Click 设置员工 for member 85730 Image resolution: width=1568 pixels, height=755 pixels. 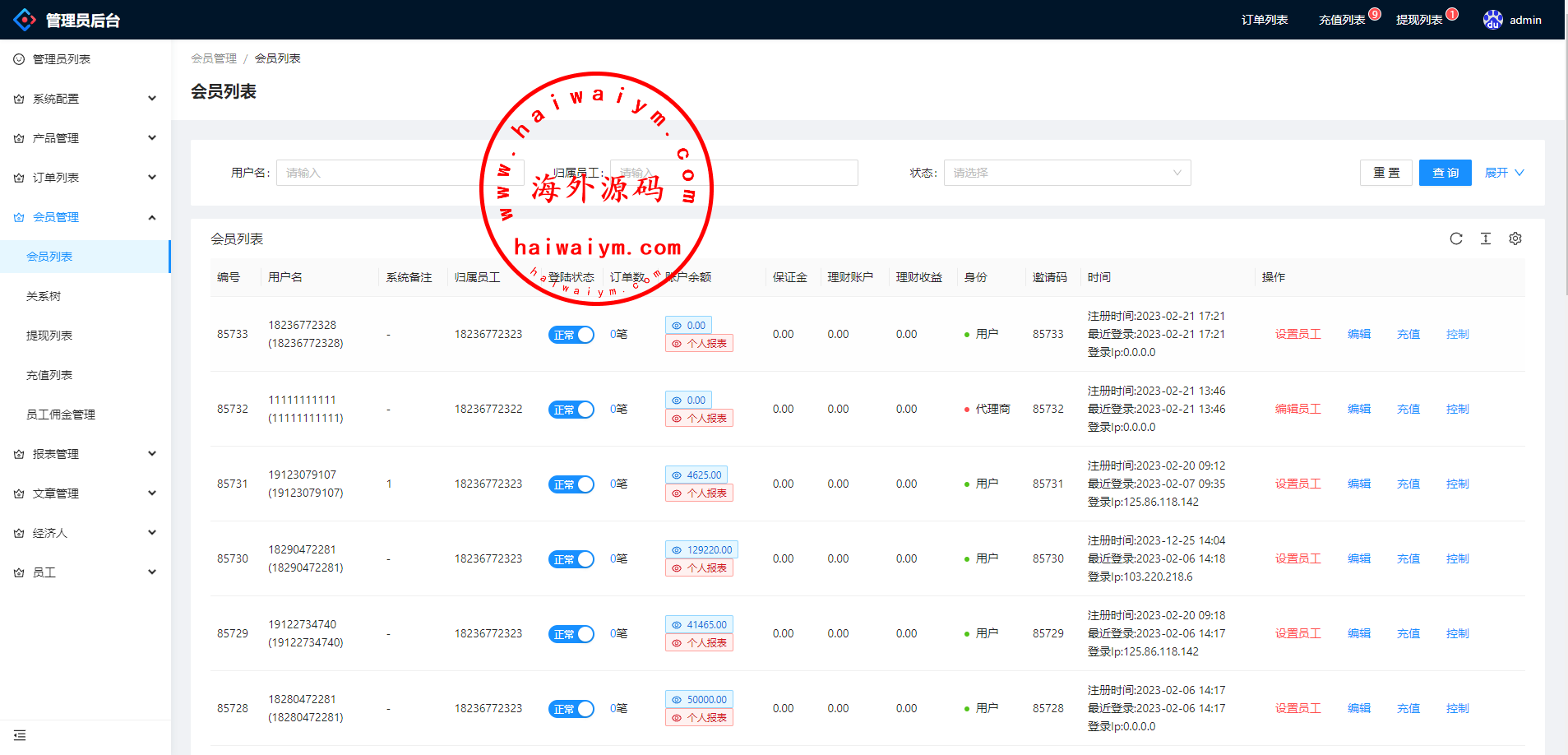coord(1297,558)
